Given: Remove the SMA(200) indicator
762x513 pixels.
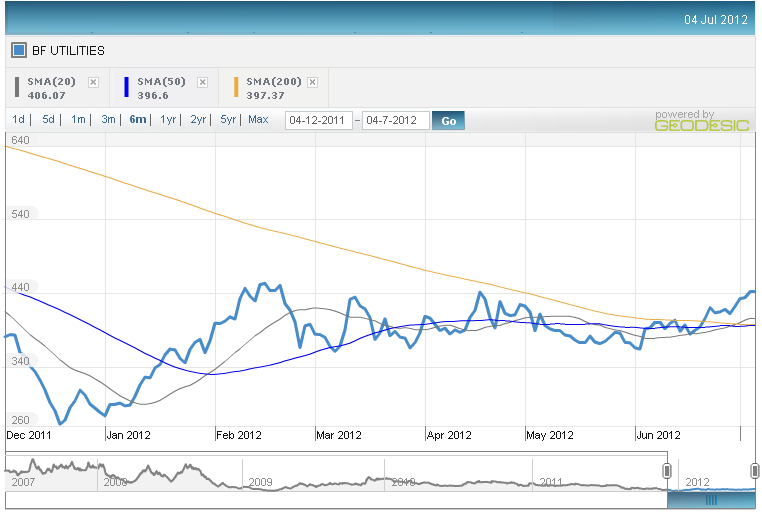Looking at the screenshot, I should 313,82.
